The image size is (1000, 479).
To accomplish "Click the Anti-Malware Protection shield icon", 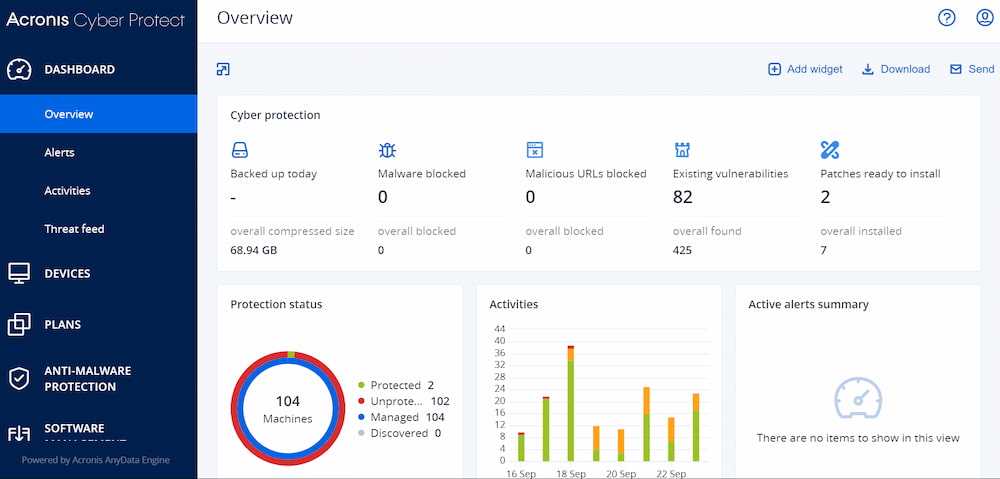I will click(x=19, y=379).
